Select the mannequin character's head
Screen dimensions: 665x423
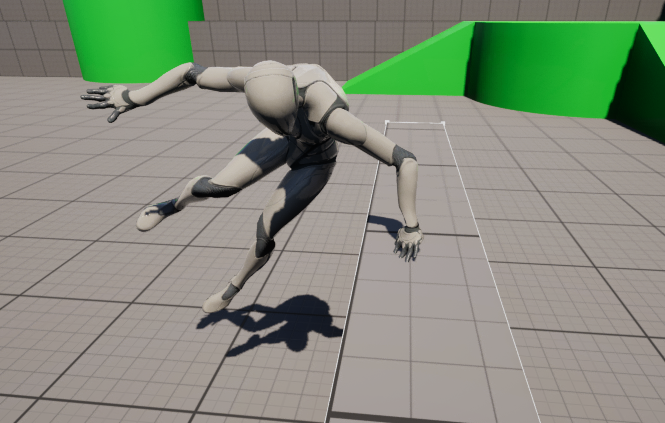tap(271, 97)
